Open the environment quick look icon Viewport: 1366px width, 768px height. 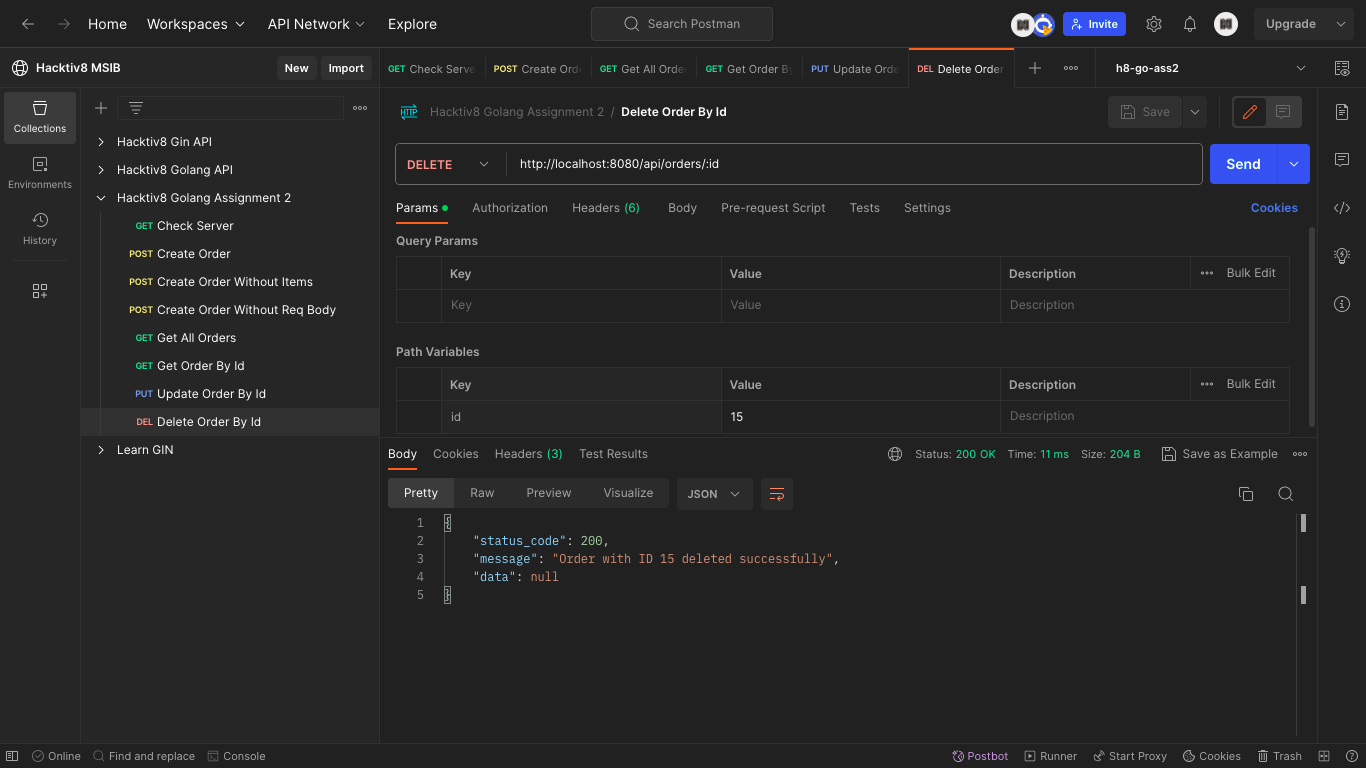1342,68
